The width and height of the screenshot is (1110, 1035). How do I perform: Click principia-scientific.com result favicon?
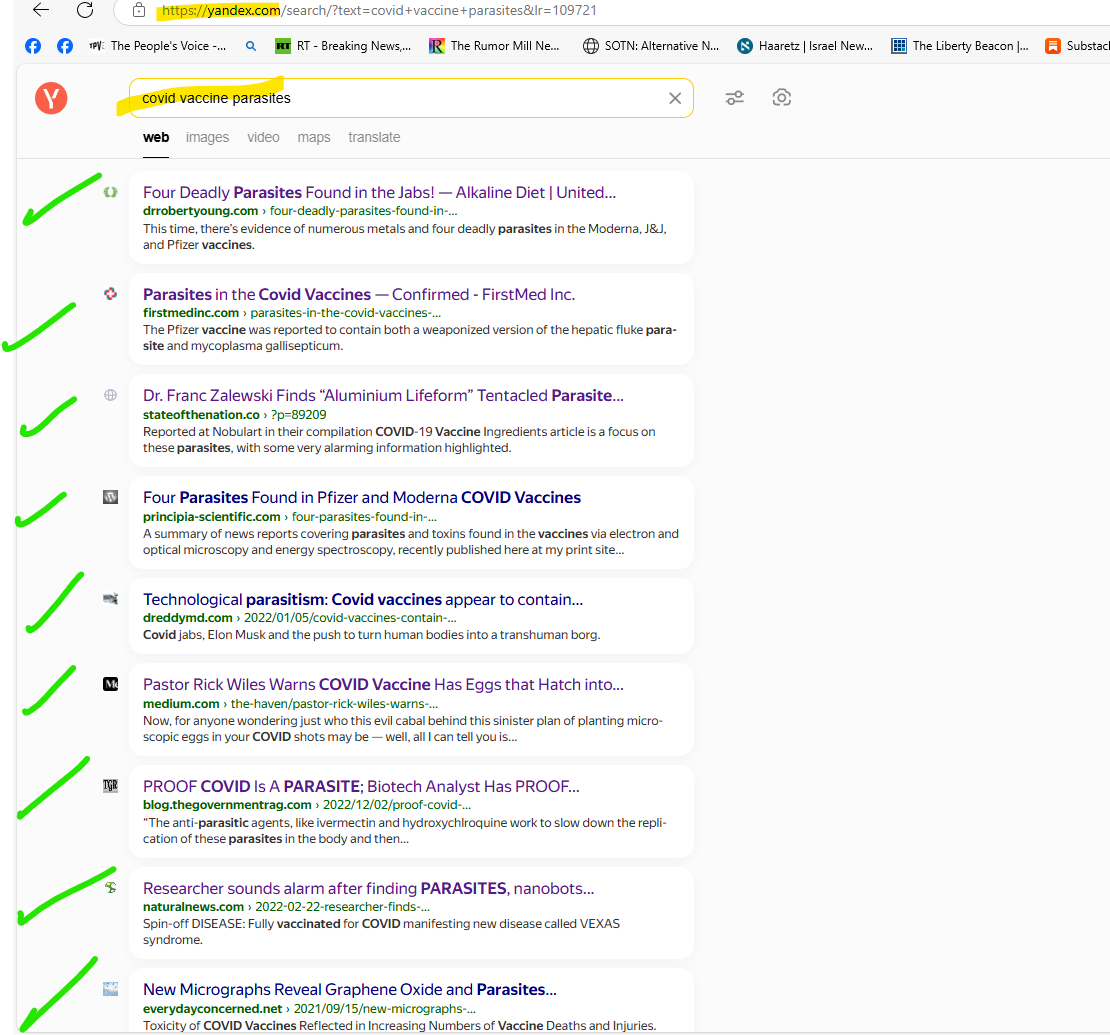110,497
